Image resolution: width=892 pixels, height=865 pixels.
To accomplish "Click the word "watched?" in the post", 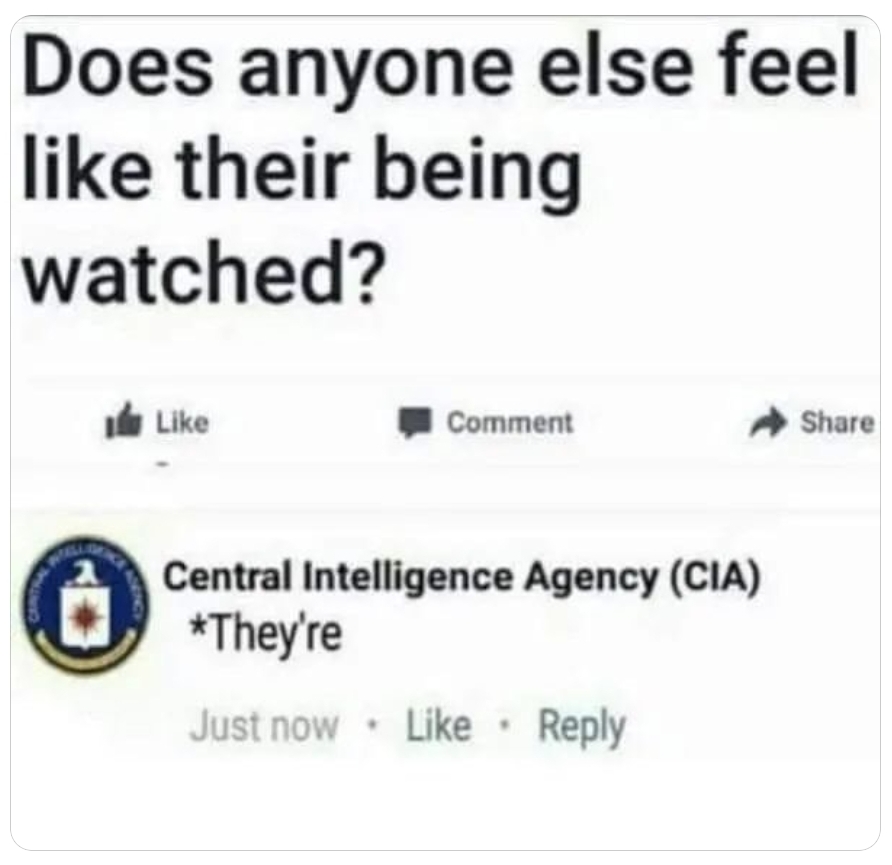I will pyautogui.click(x=203, y=273).
